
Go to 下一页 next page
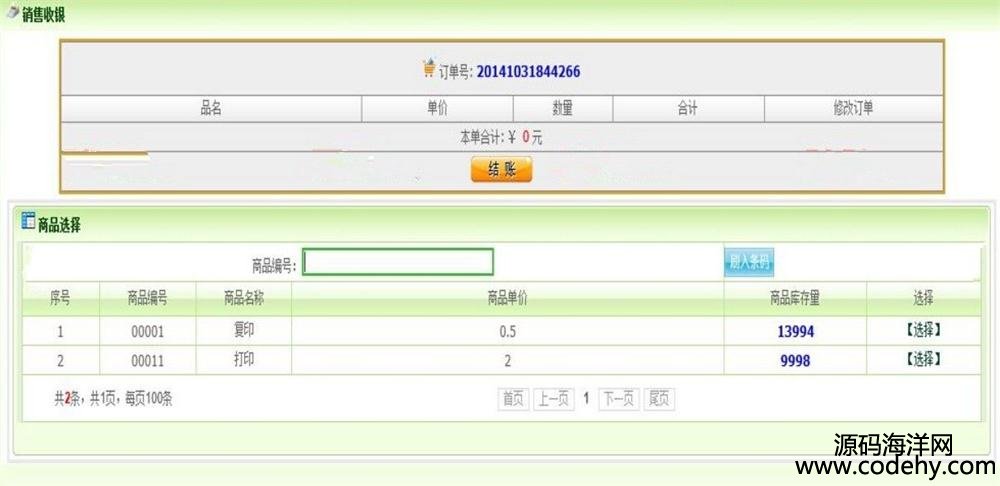pyautogui.click(x=619, y=399)
